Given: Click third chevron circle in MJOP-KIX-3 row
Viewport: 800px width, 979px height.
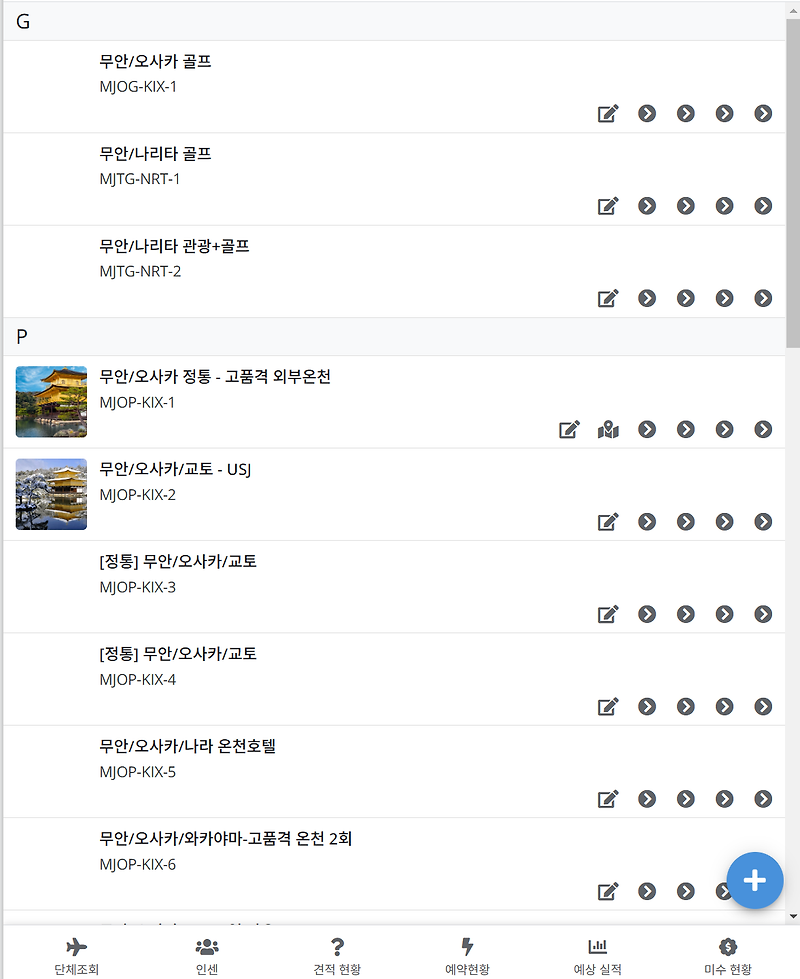Looking at the screenshot, I should 724,614.
